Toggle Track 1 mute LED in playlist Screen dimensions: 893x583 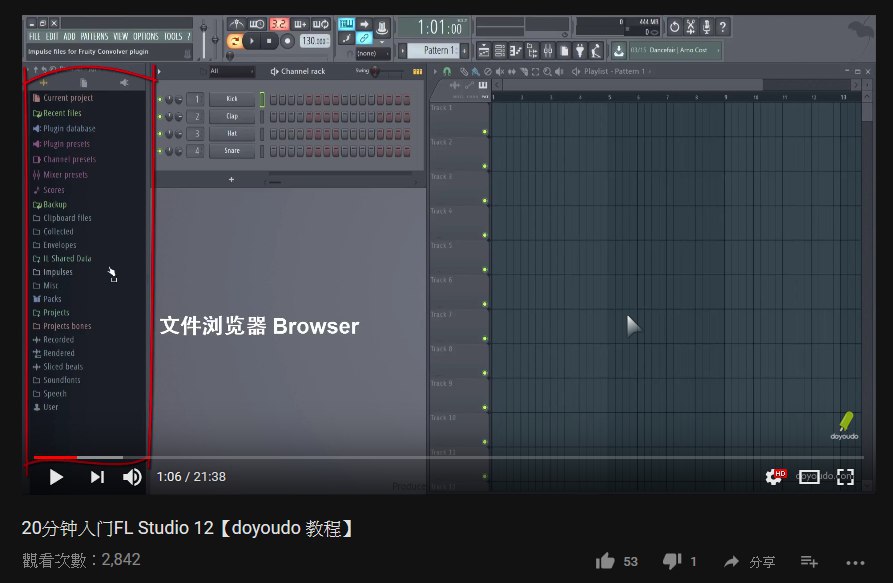pos(485,132)
